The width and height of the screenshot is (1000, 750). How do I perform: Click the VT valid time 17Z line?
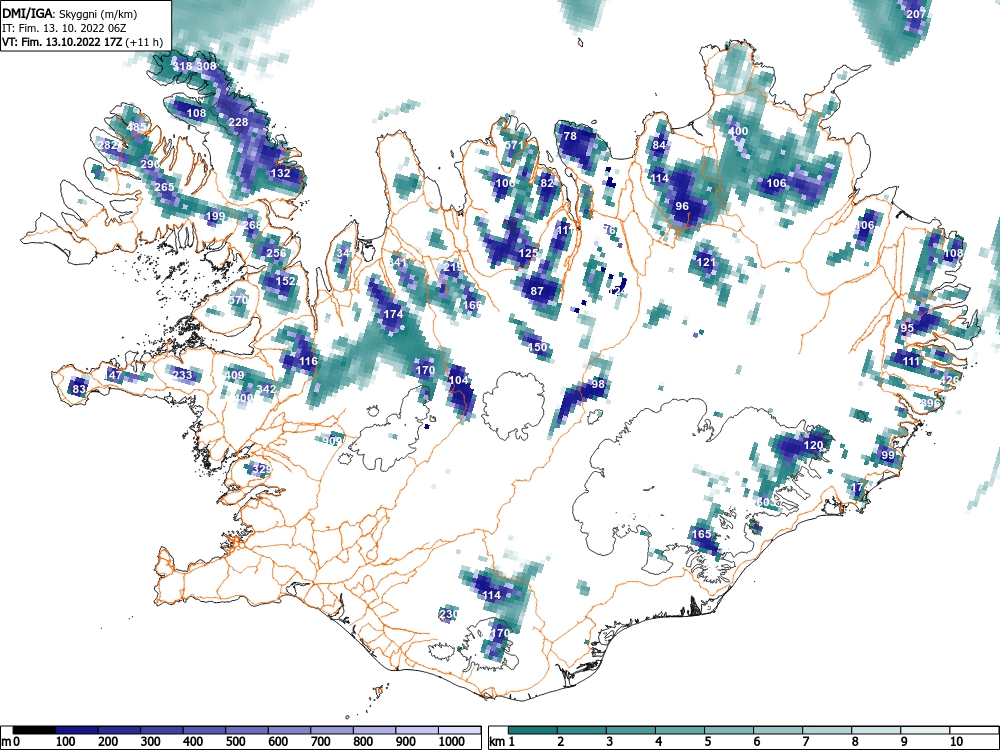point(82,42)
